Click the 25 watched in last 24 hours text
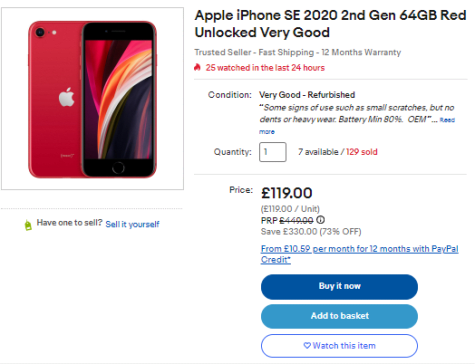This screenshot has width=475, height=364. 265,68
